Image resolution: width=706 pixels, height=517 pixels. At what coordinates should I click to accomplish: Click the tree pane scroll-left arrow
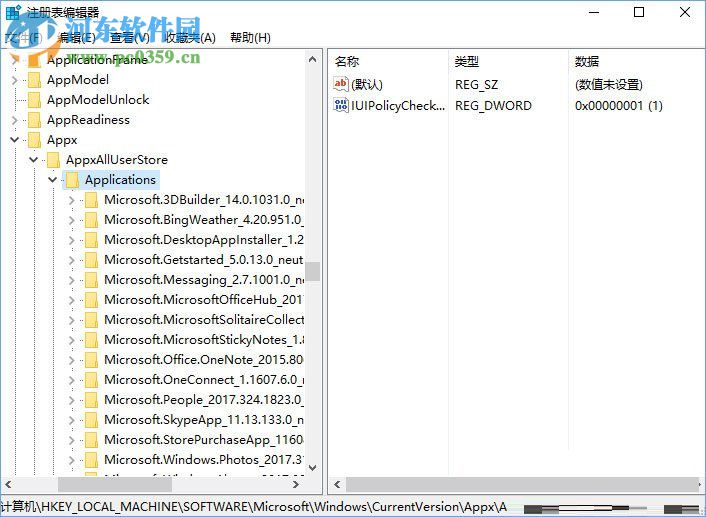(8, 485)
